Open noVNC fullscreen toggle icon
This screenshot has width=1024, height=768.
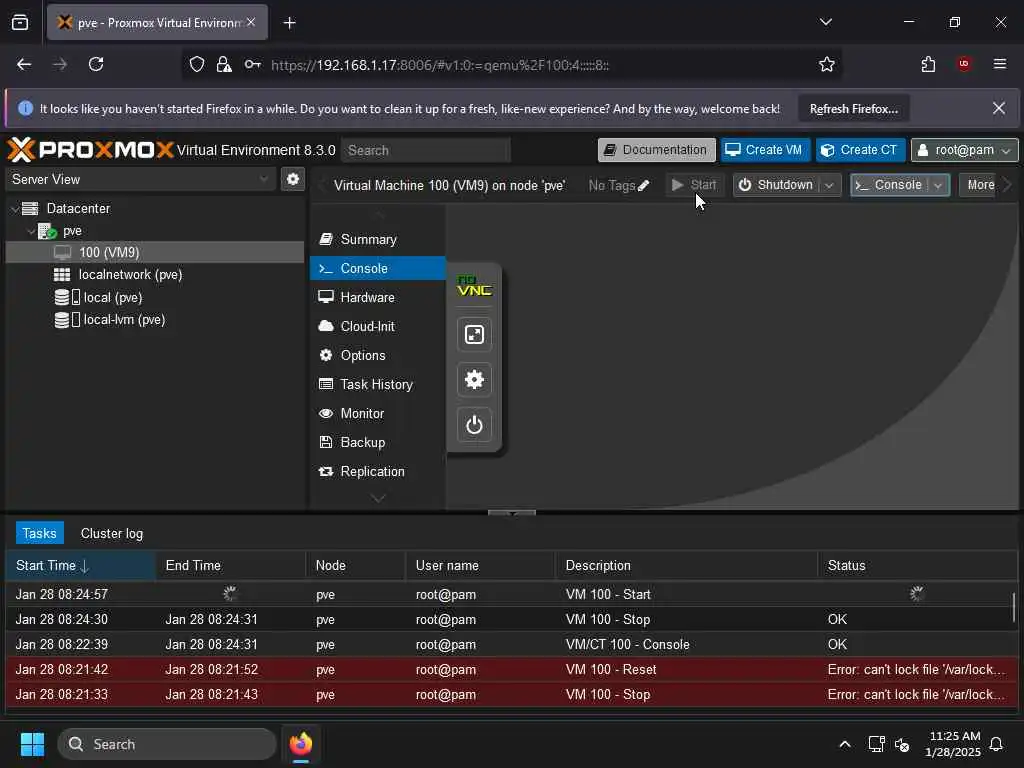(474, 334)
